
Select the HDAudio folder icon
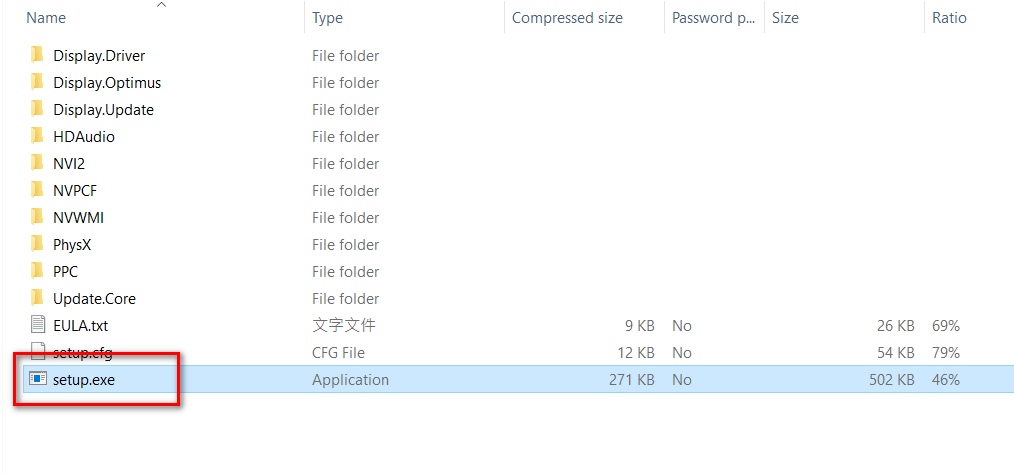tap(37, 136)
